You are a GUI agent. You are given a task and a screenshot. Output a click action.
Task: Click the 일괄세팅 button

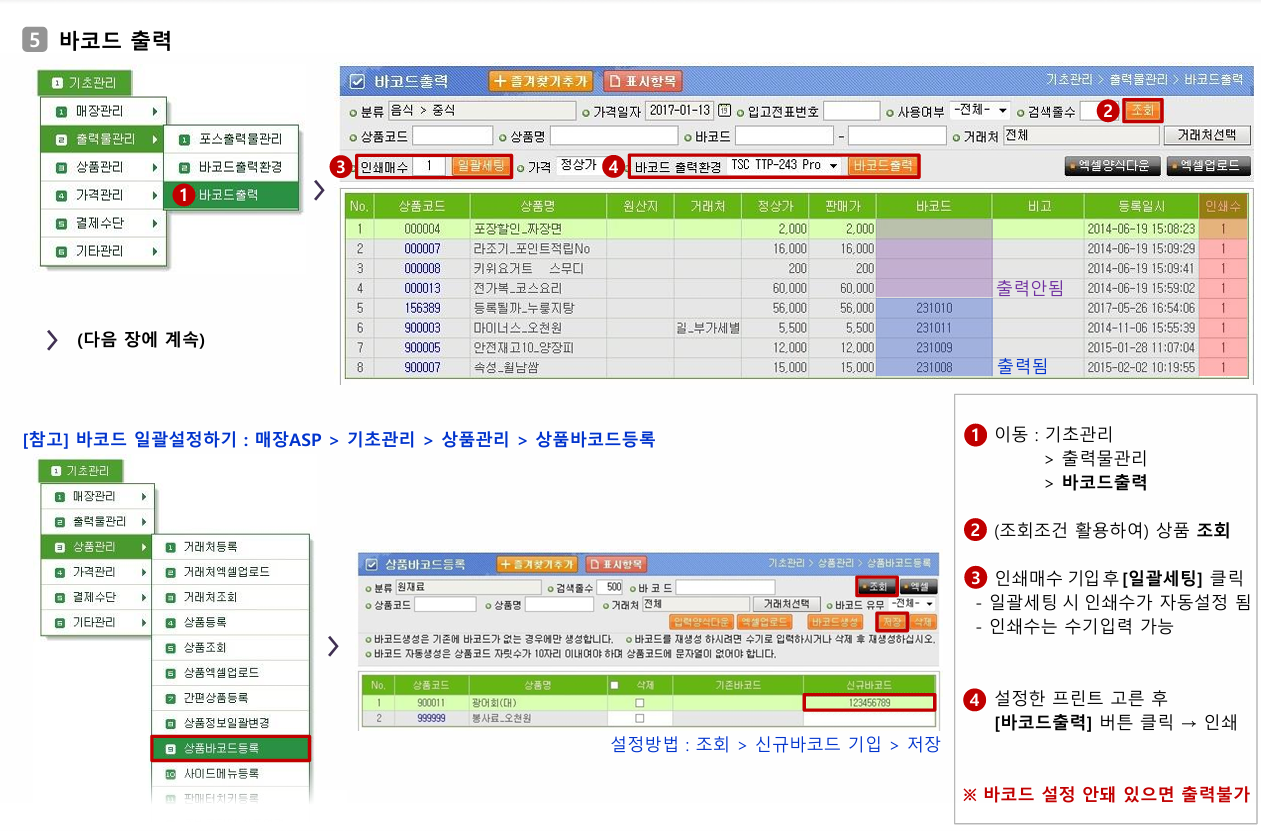click(x=482, y=166)
